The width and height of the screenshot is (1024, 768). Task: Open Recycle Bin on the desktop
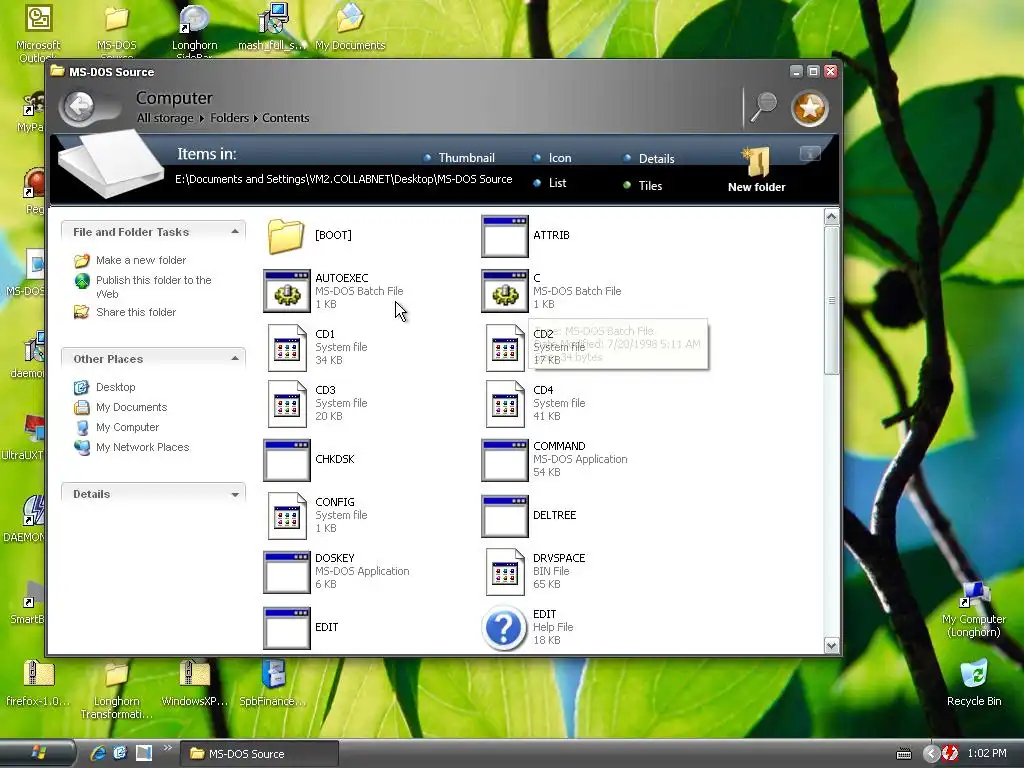tap(973, 683)
